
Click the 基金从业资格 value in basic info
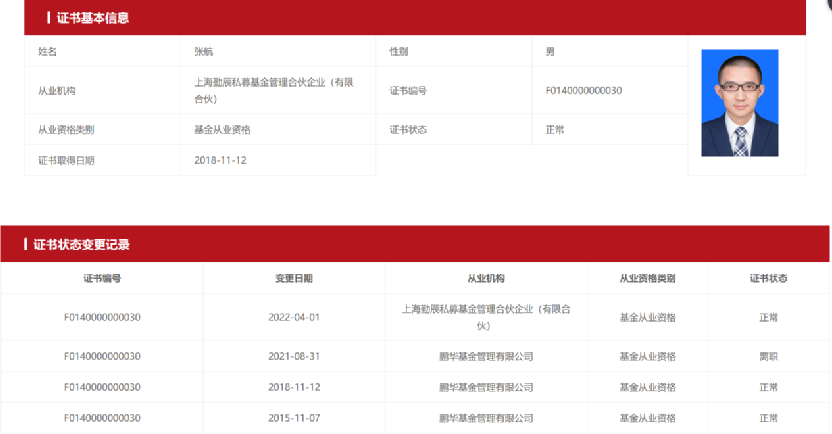(x=222, y=130)
